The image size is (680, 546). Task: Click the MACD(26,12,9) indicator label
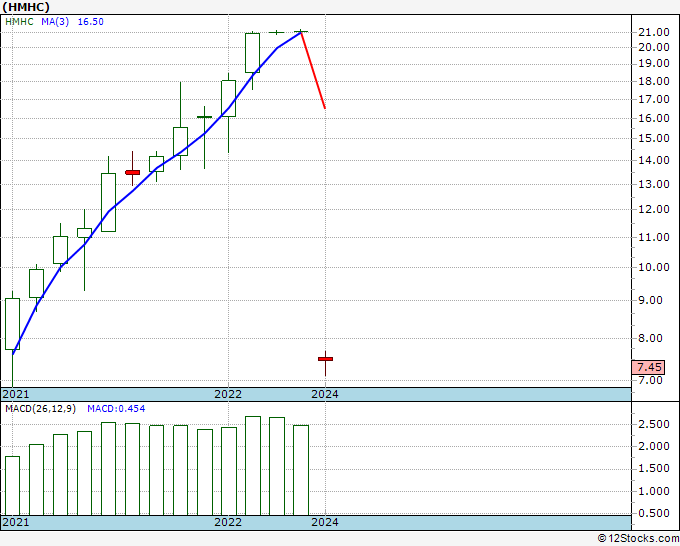(x=40, y=409)
